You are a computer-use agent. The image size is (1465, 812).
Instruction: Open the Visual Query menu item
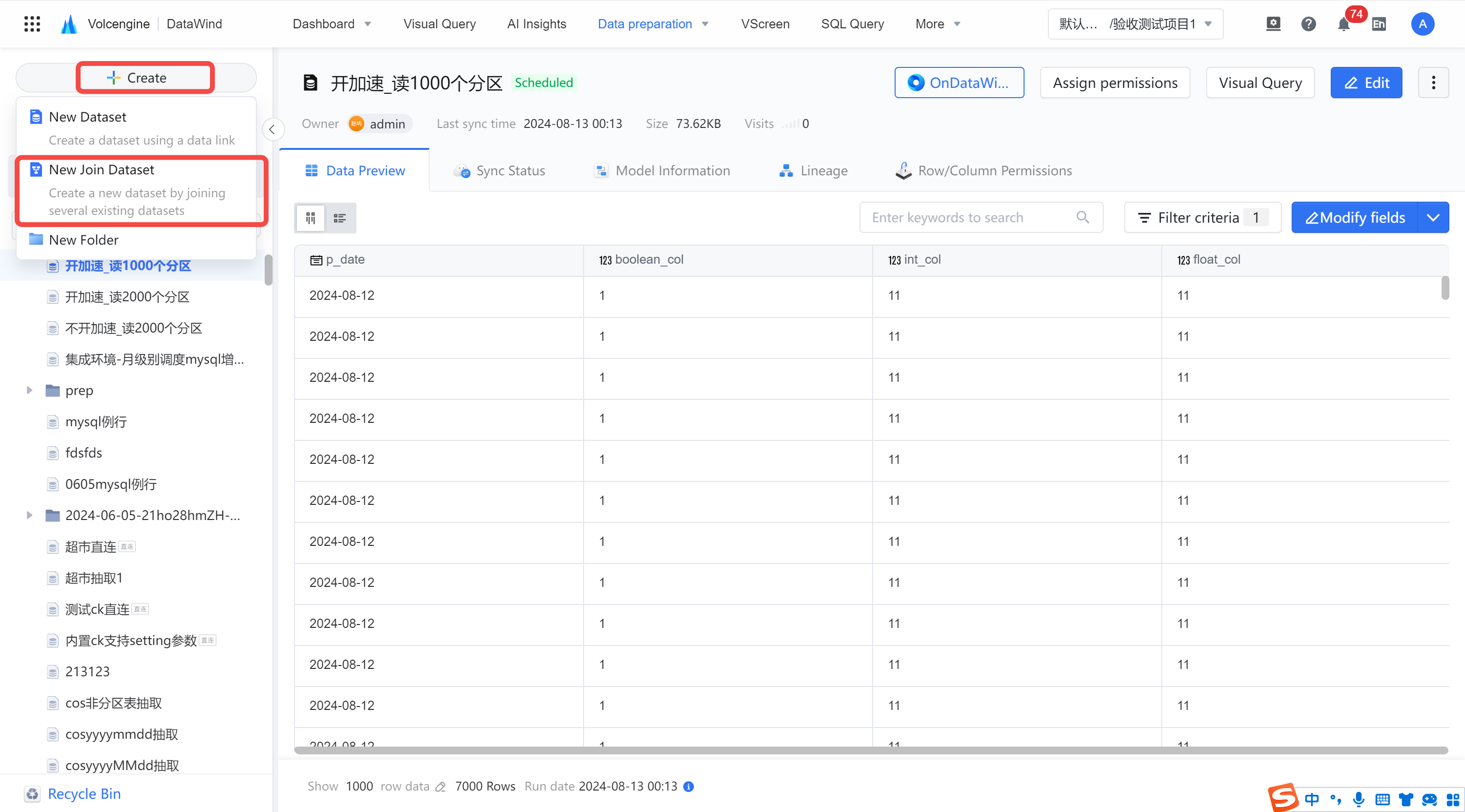[439, 24]
